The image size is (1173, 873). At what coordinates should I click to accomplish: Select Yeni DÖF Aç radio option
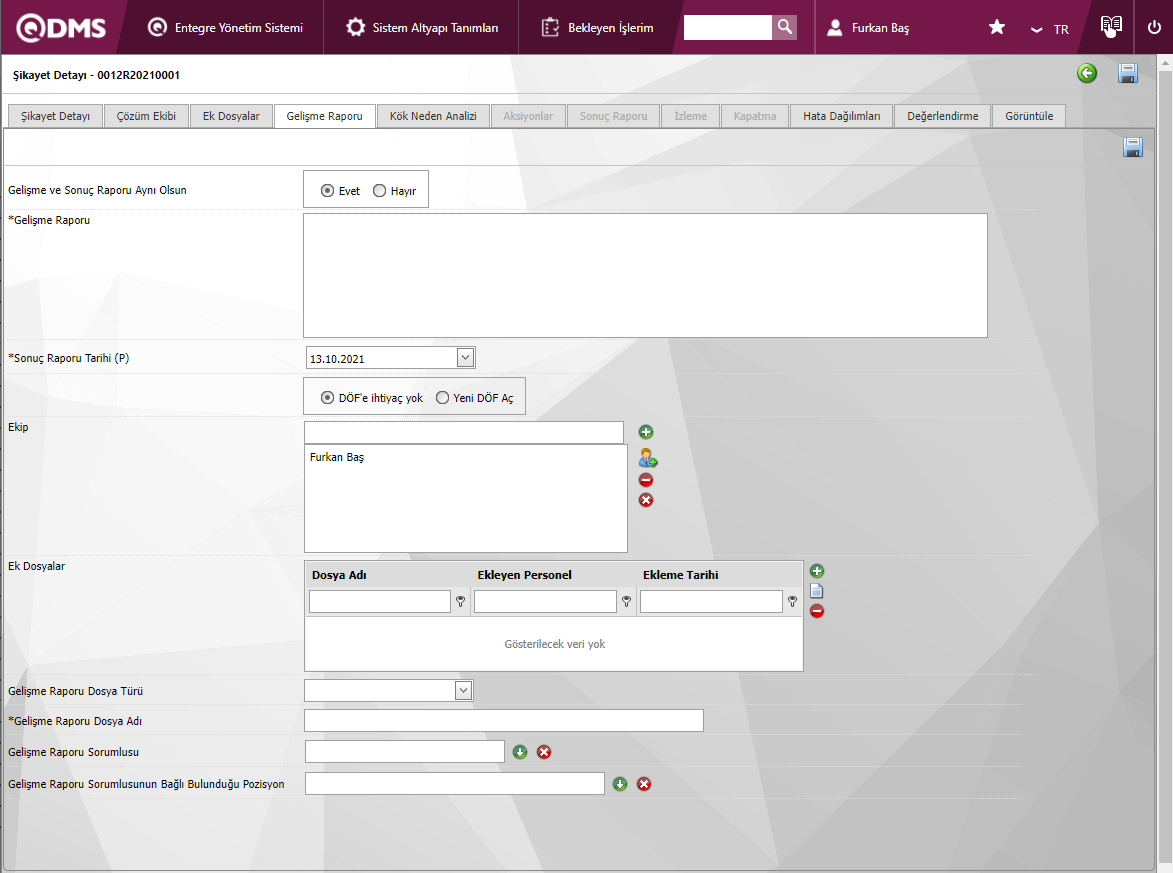pos(443,398)
